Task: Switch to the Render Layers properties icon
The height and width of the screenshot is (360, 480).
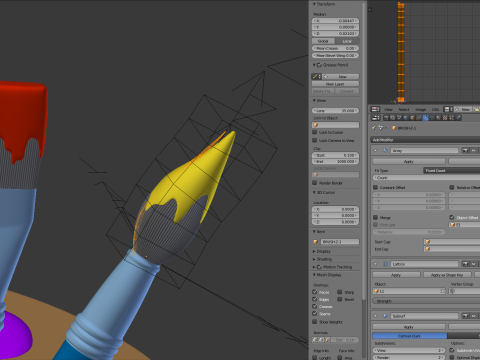Action: [393, 118]
